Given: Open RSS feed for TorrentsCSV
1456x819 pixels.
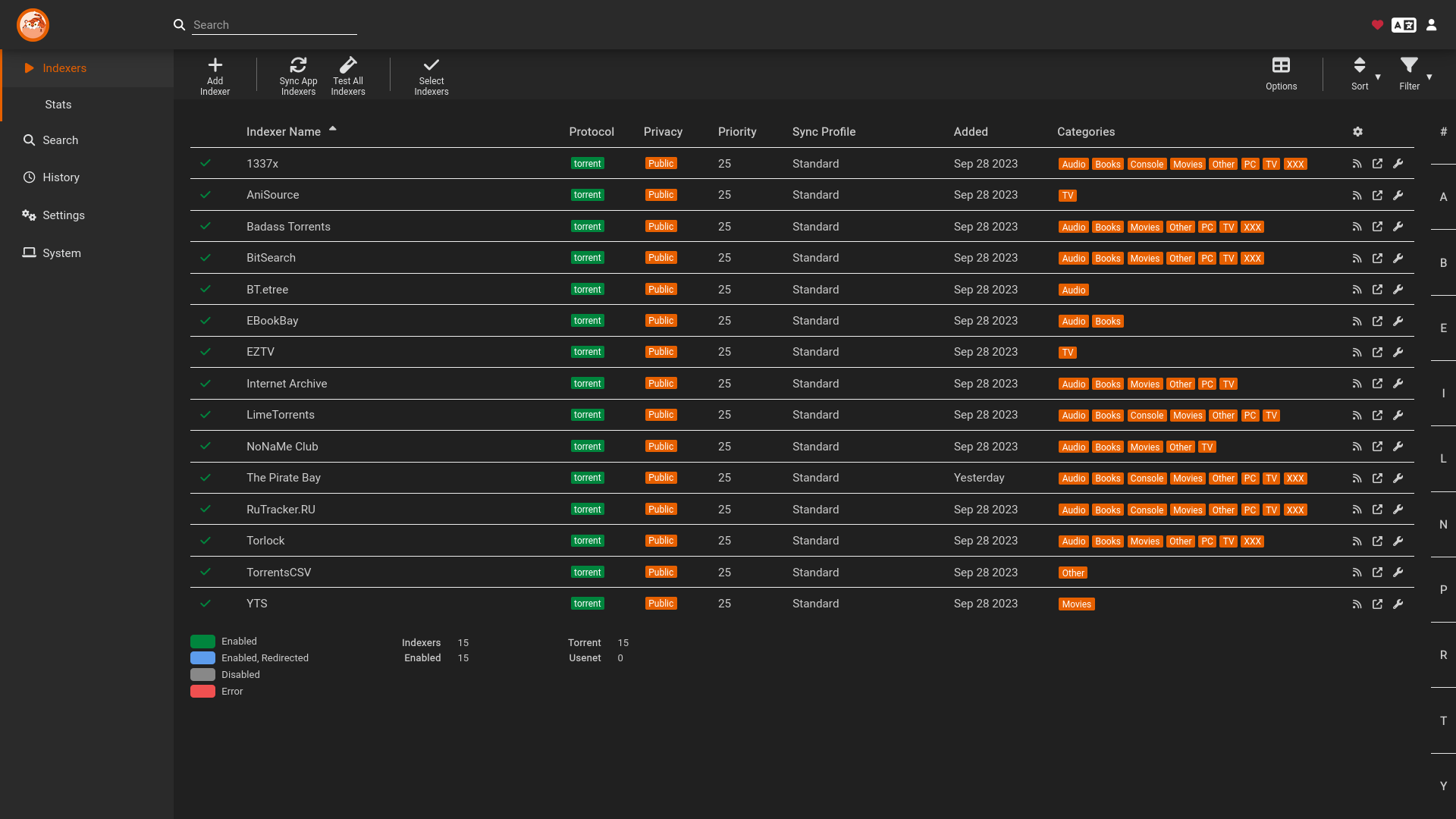Looking at the screenshot, I should (x=1357, y=573).
